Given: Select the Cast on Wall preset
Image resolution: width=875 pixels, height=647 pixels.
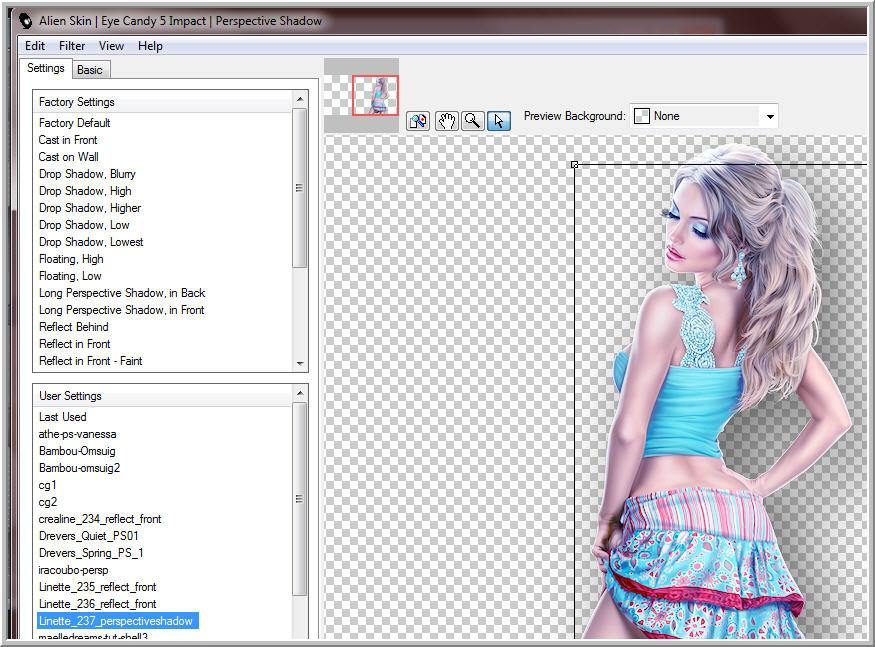Looking at the screenshot, I should tap(68, 157).
